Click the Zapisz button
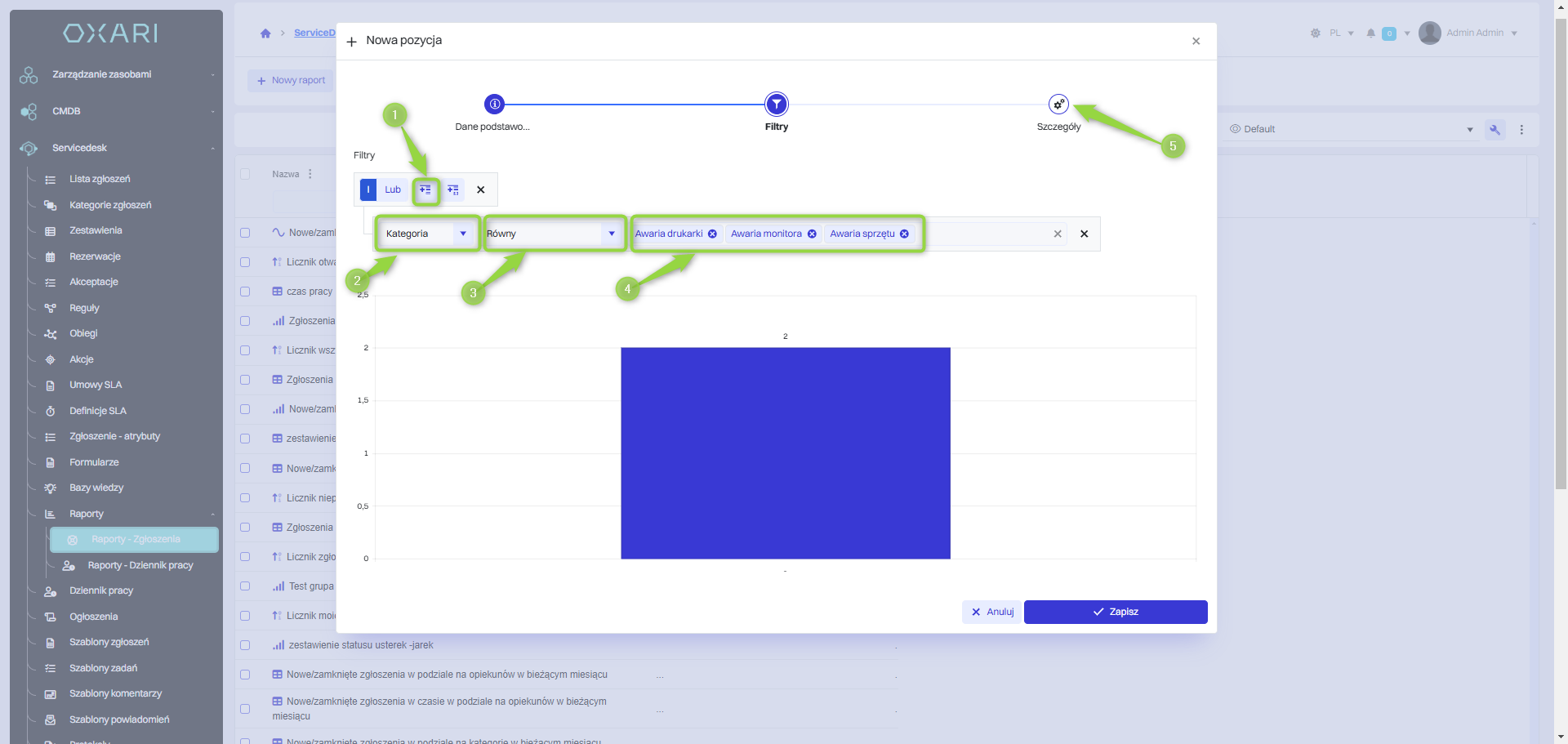 click(x=1115, y=613)
